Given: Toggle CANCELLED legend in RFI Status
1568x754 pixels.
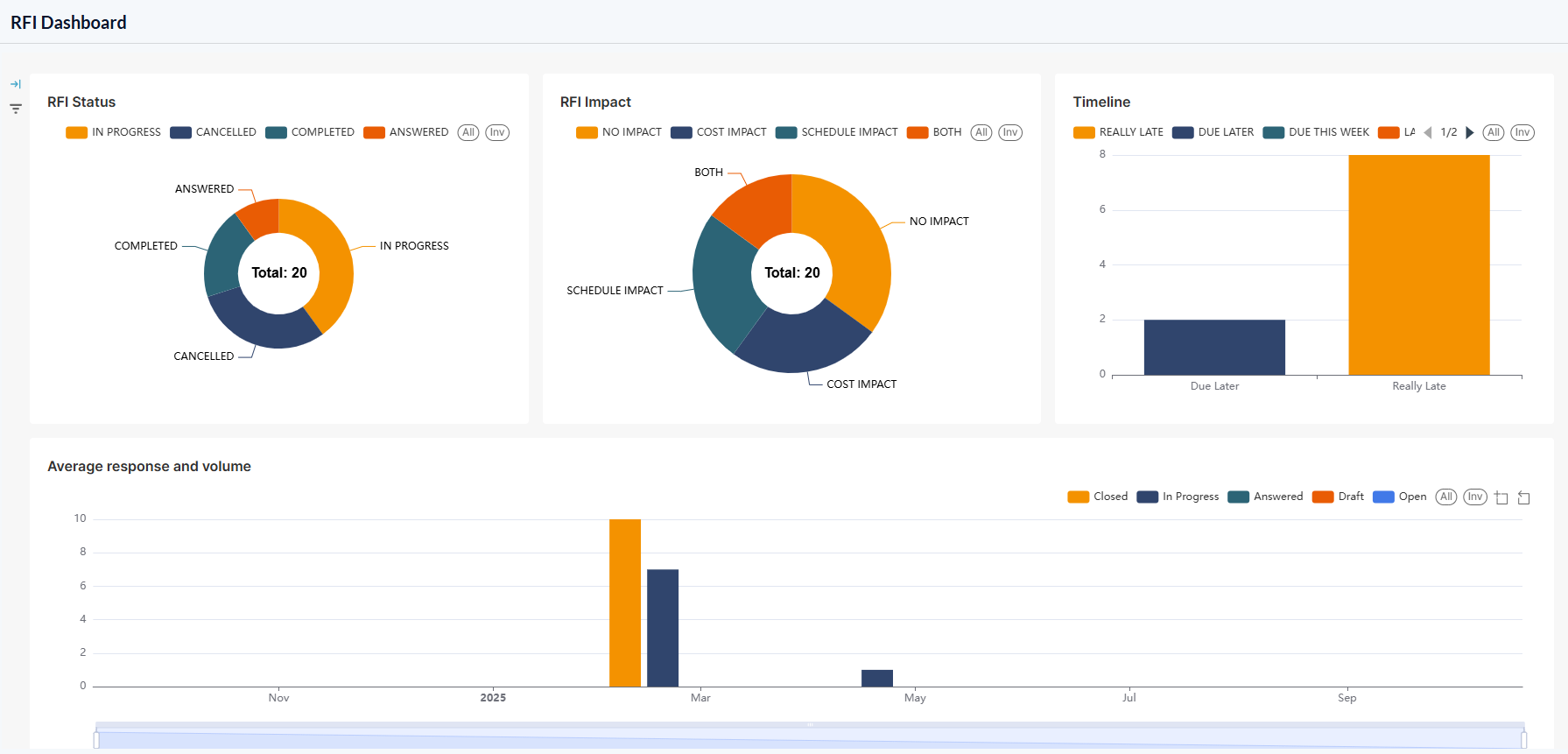Looking at the screenshot, I should (x=214, y=132).
